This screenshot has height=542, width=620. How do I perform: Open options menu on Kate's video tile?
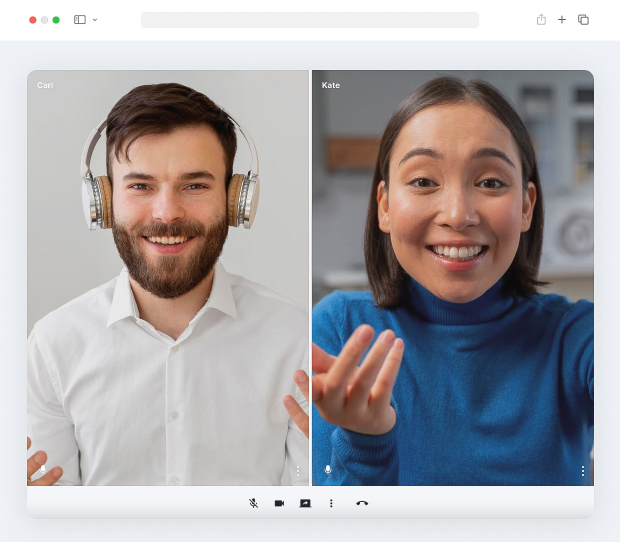583,470
